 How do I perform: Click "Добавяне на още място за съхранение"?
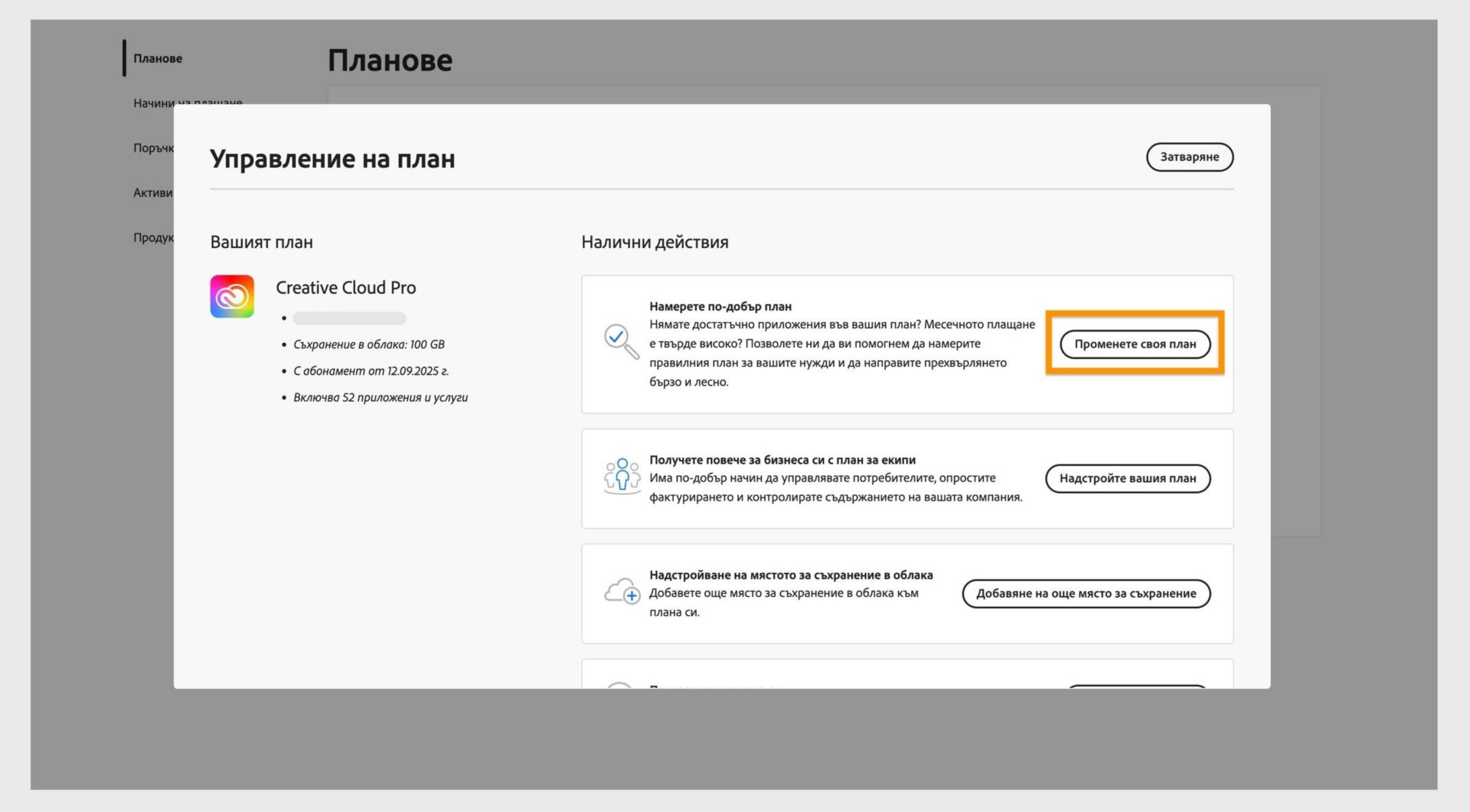[x=1086, y=593]
